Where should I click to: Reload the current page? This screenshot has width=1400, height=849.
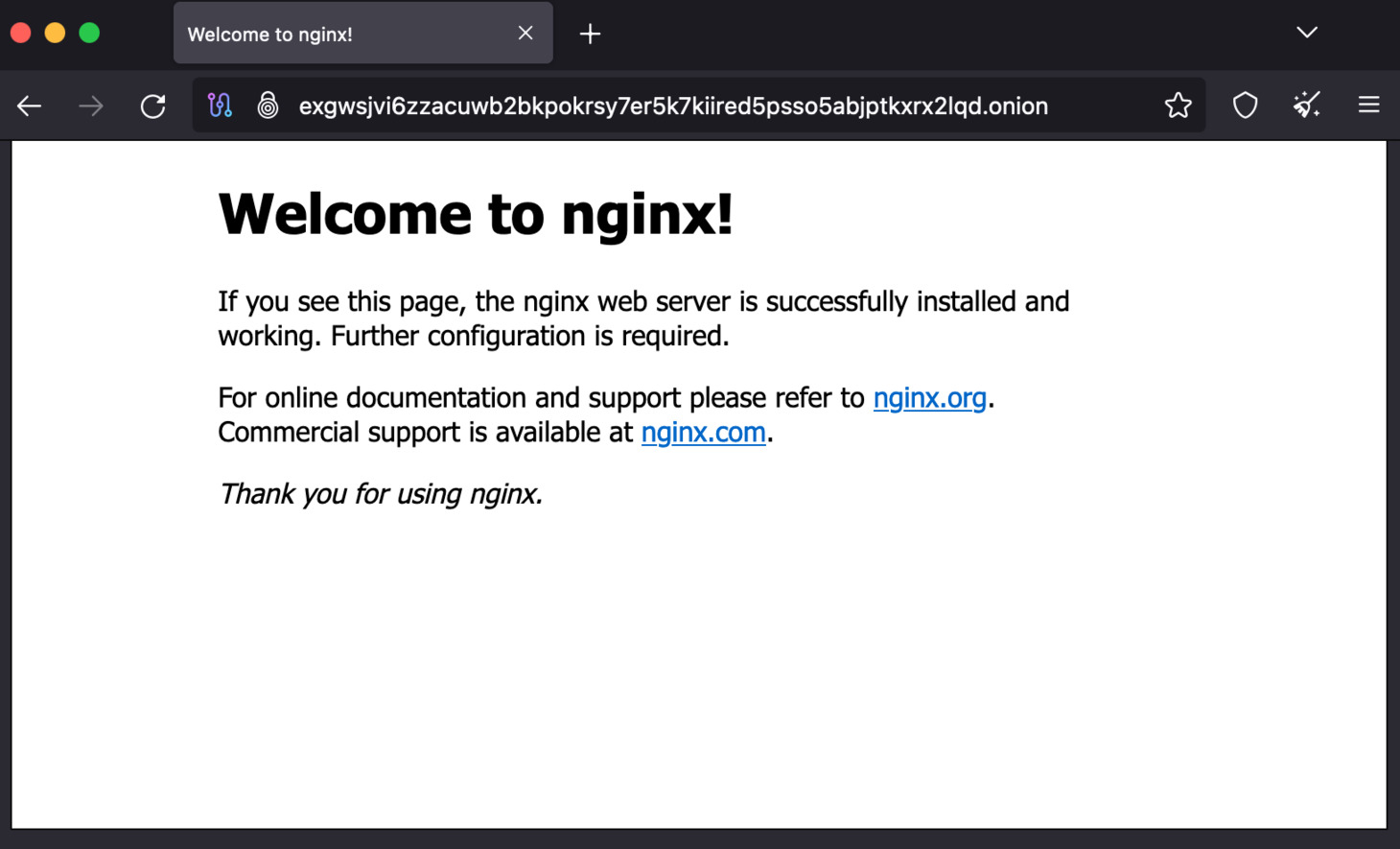tap(153, 106)
